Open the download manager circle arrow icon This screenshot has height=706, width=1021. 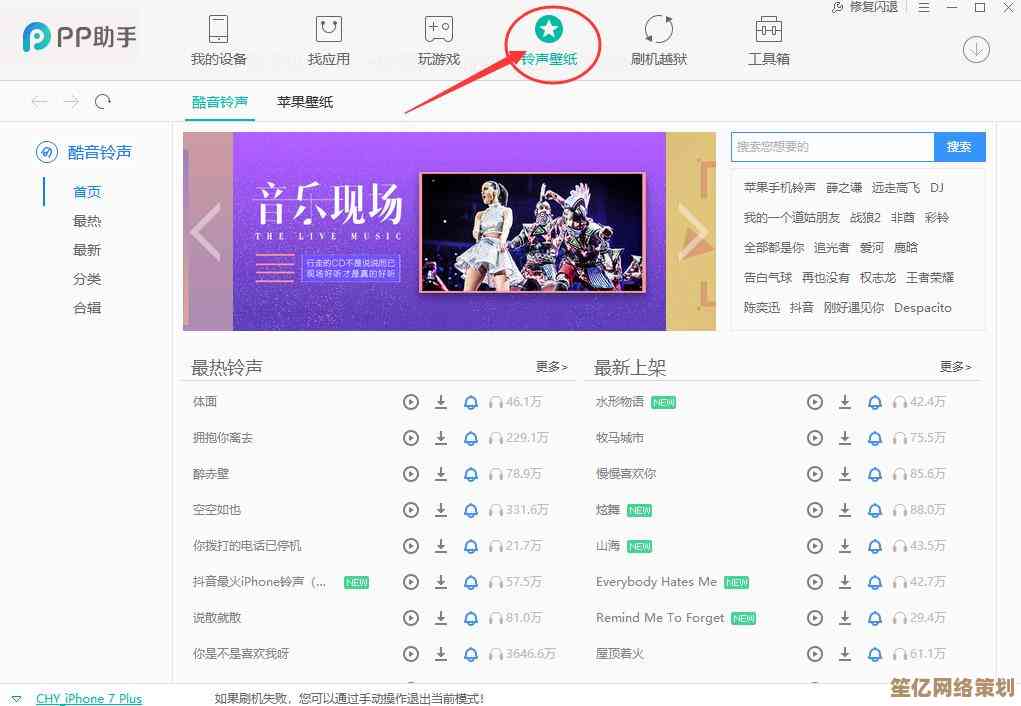(976, 50)
